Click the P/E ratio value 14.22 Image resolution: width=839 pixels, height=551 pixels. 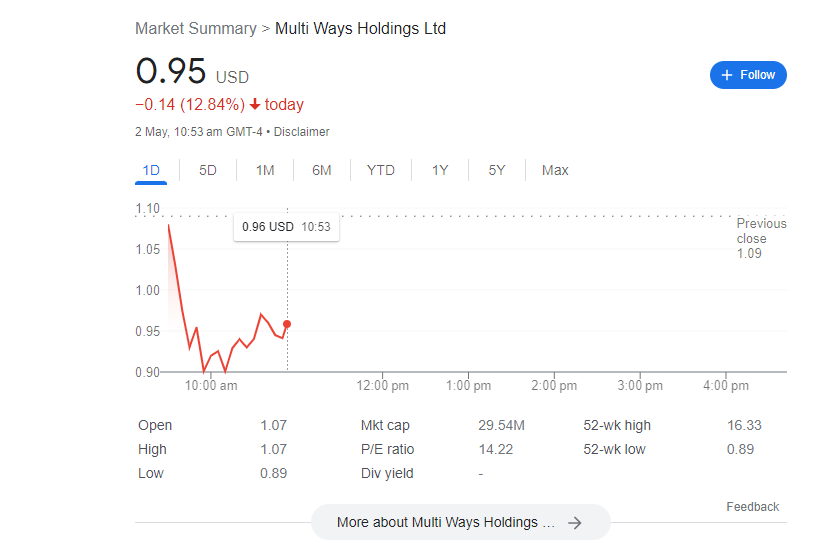[x=495, y=449]
